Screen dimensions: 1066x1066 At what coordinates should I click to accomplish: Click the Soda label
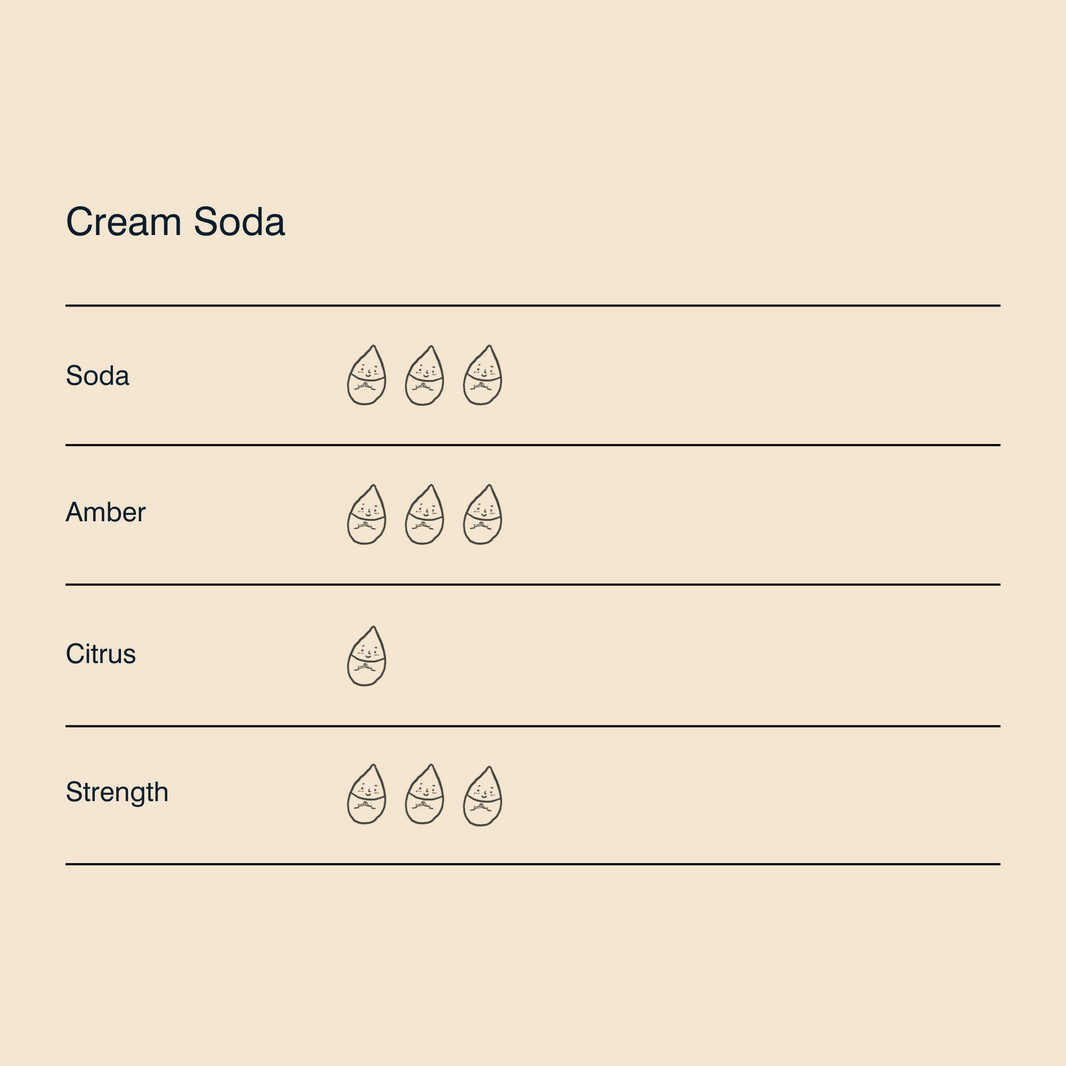point(97,375)
